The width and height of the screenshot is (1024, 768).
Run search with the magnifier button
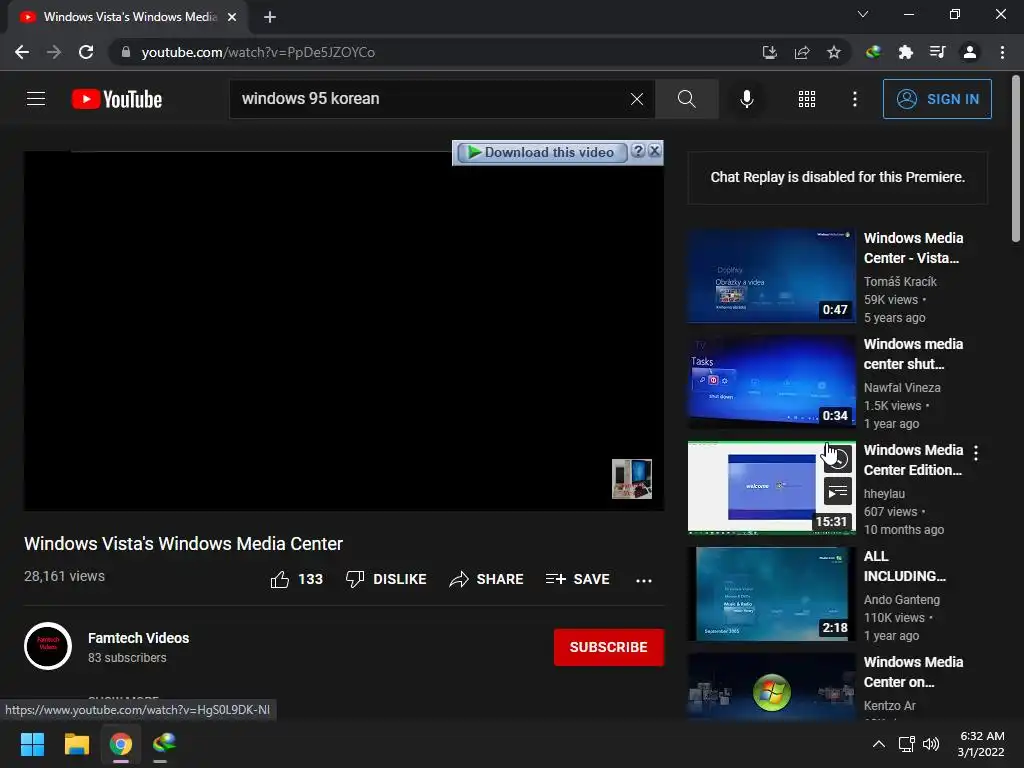(x=686, y=99)
